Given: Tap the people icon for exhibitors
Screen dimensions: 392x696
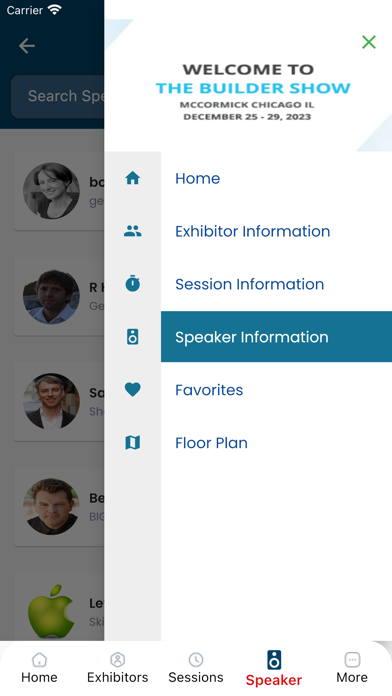Looking at the screenshot, I should [132, 231].
